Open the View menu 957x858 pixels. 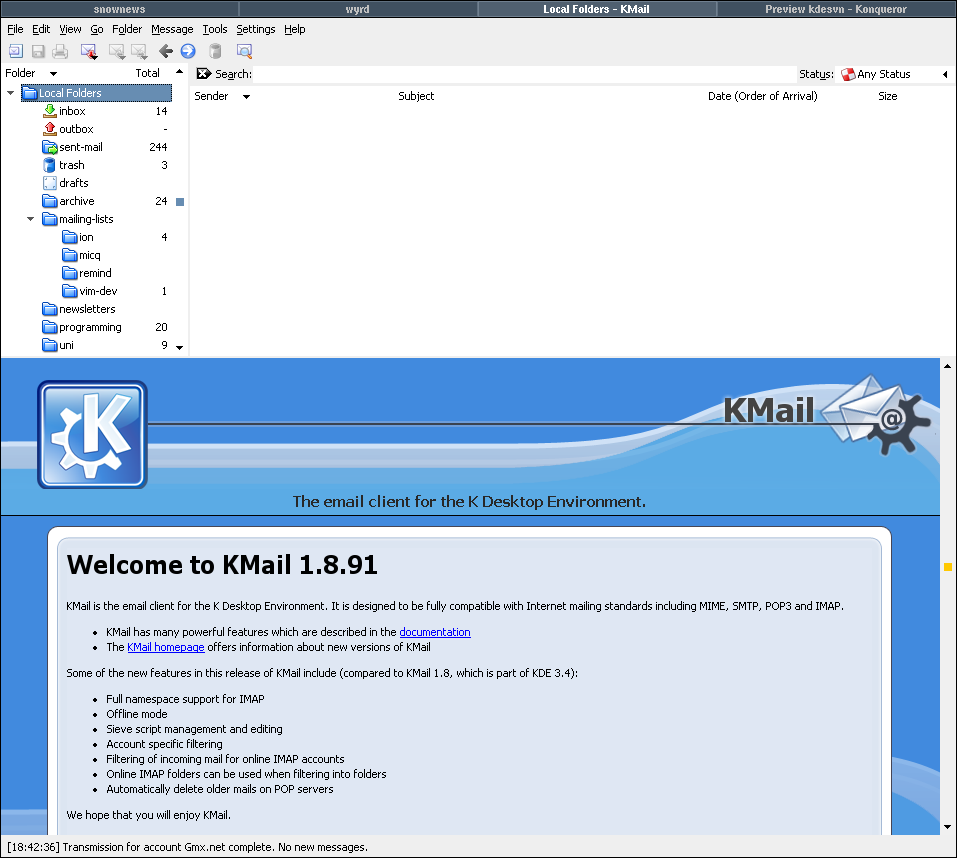coord(70,29)
